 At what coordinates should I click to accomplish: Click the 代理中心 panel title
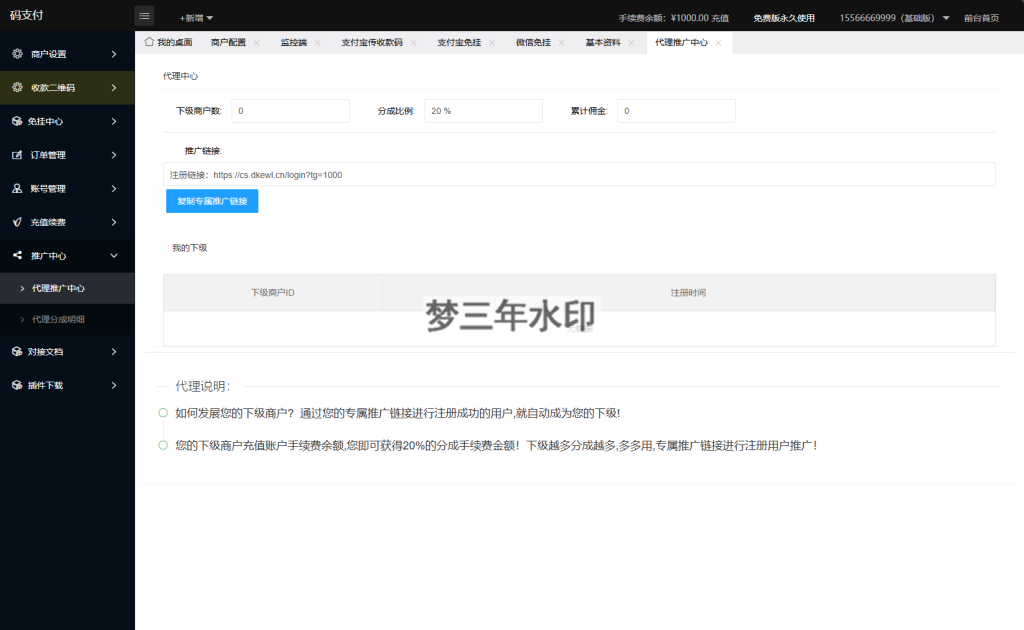pos(180,76)
